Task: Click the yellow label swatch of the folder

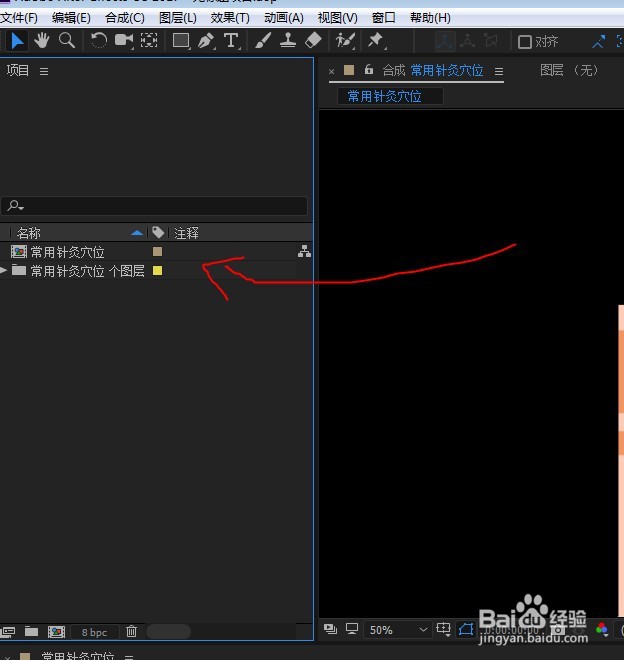Action: pos(157,271)
